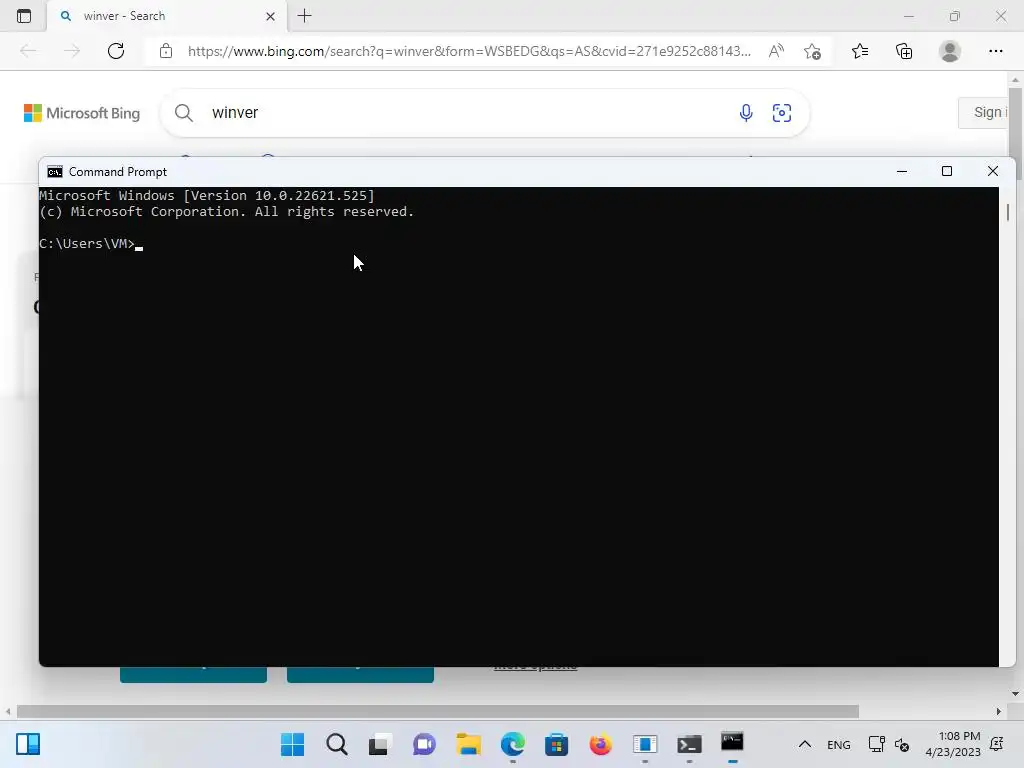Viewport: 1024px width, 768px height.
Task: Open Edge Settings and more menu
Action: pos(995,51)
